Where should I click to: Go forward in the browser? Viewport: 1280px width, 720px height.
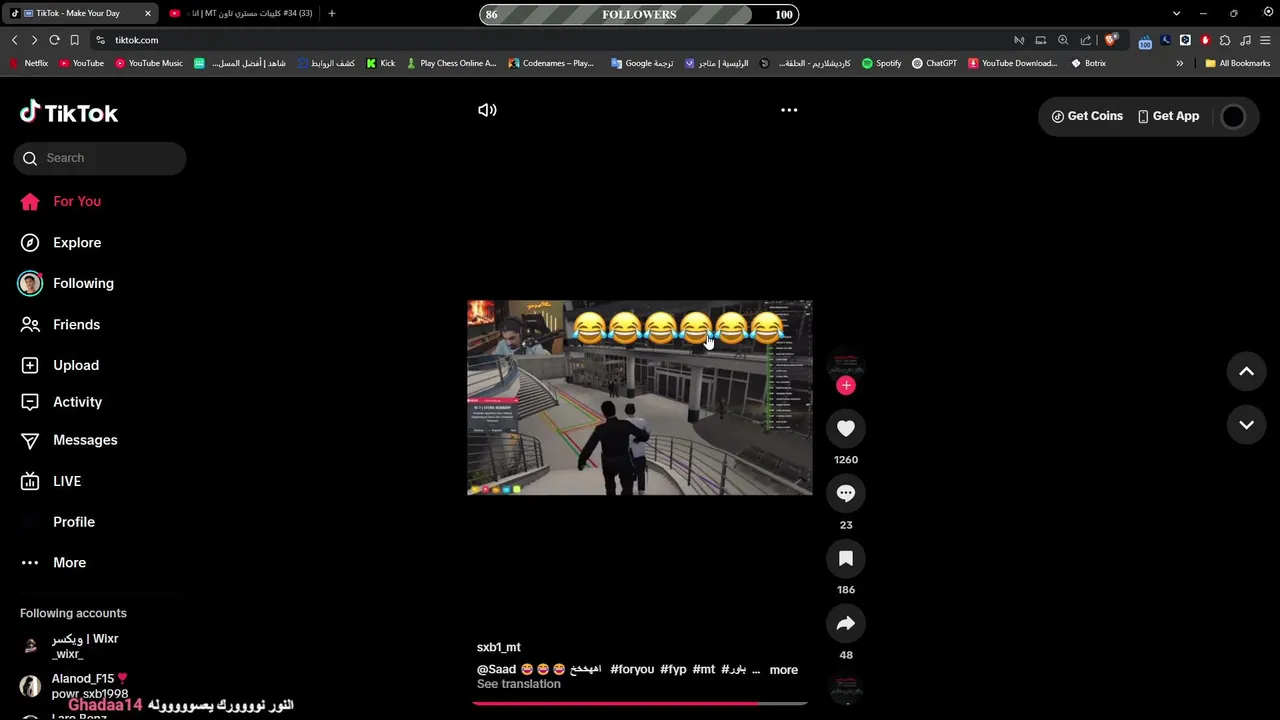pyautogui.click(x=34, y=40)
